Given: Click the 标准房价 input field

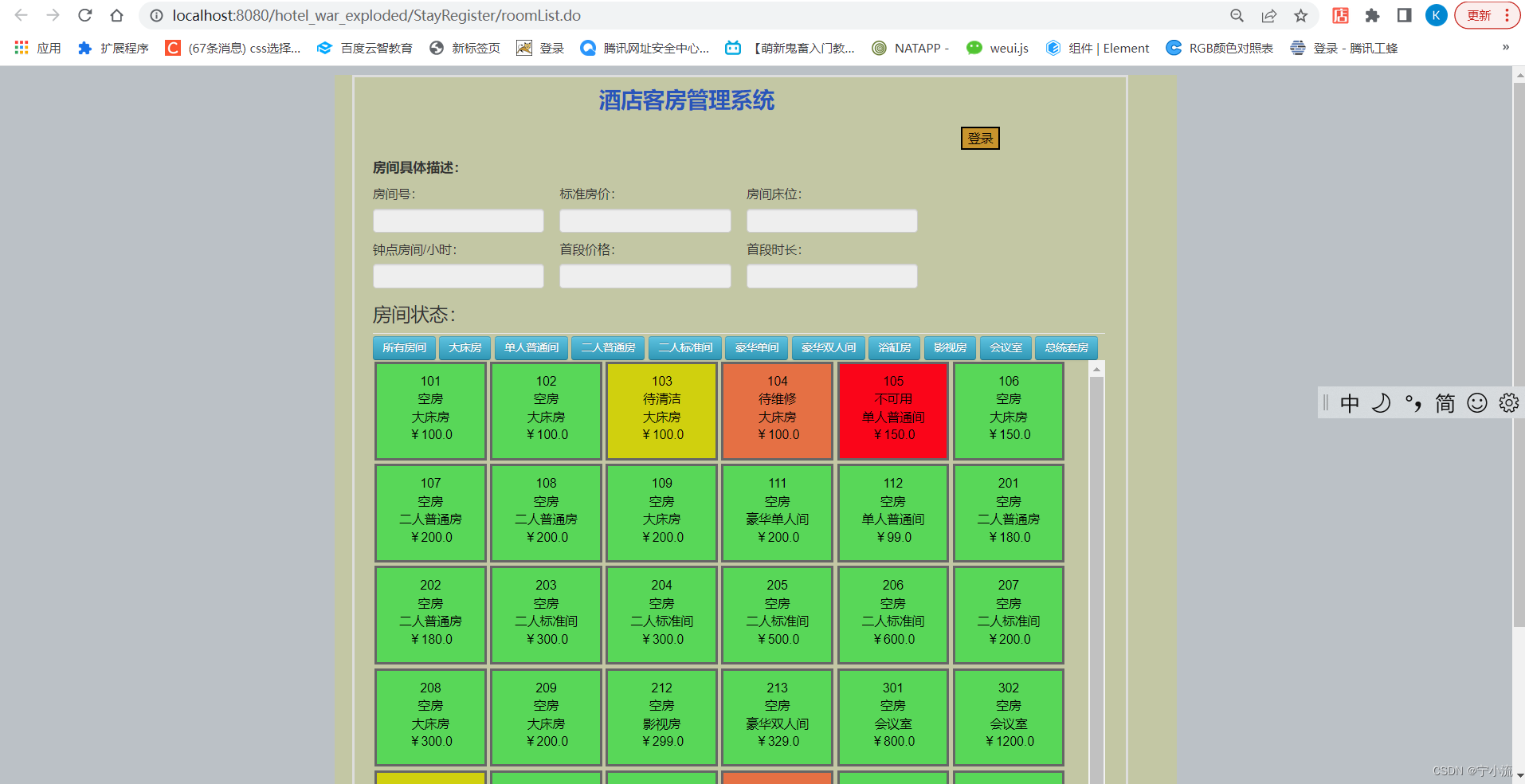Looking at the screenshot, I should tap(645, 221).
